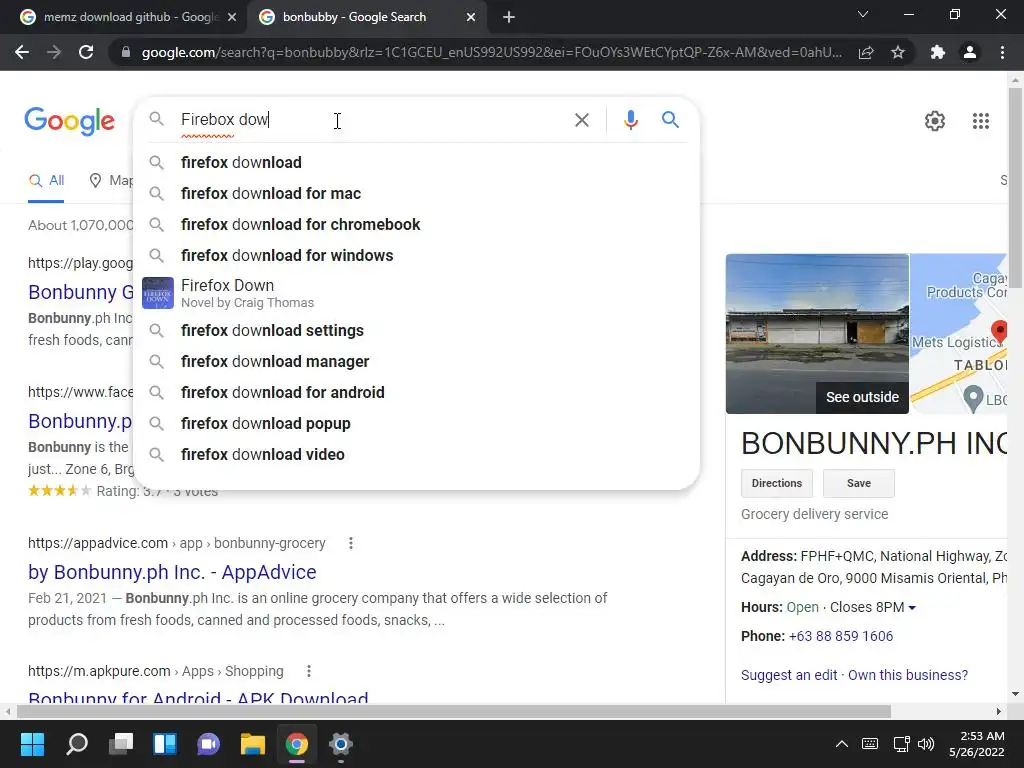Screen dimensions: 1024x768
Task: Open the Google apps grid
Action: (x=981, y=121)
